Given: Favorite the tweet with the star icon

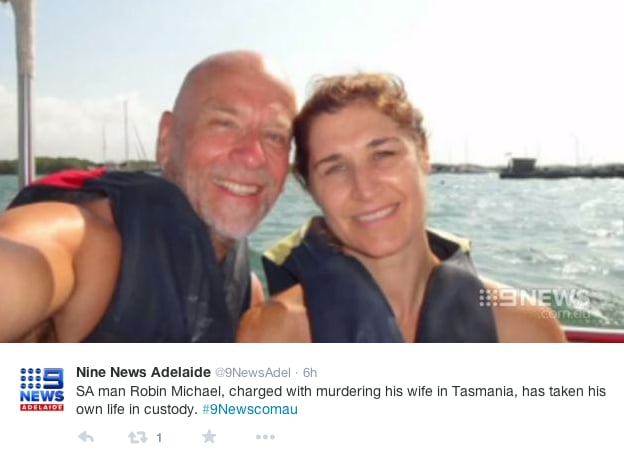Looking at the screenshot, I should pyautogui.click(x=209, y=437).
